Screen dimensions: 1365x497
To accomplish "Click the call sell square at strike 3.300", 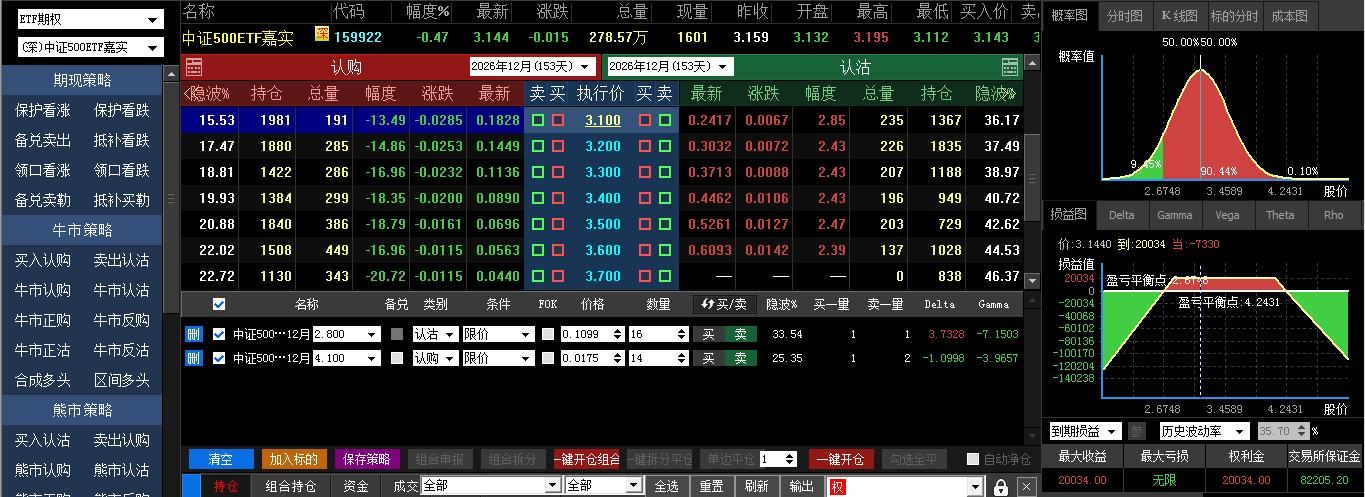I will point(539,172).
